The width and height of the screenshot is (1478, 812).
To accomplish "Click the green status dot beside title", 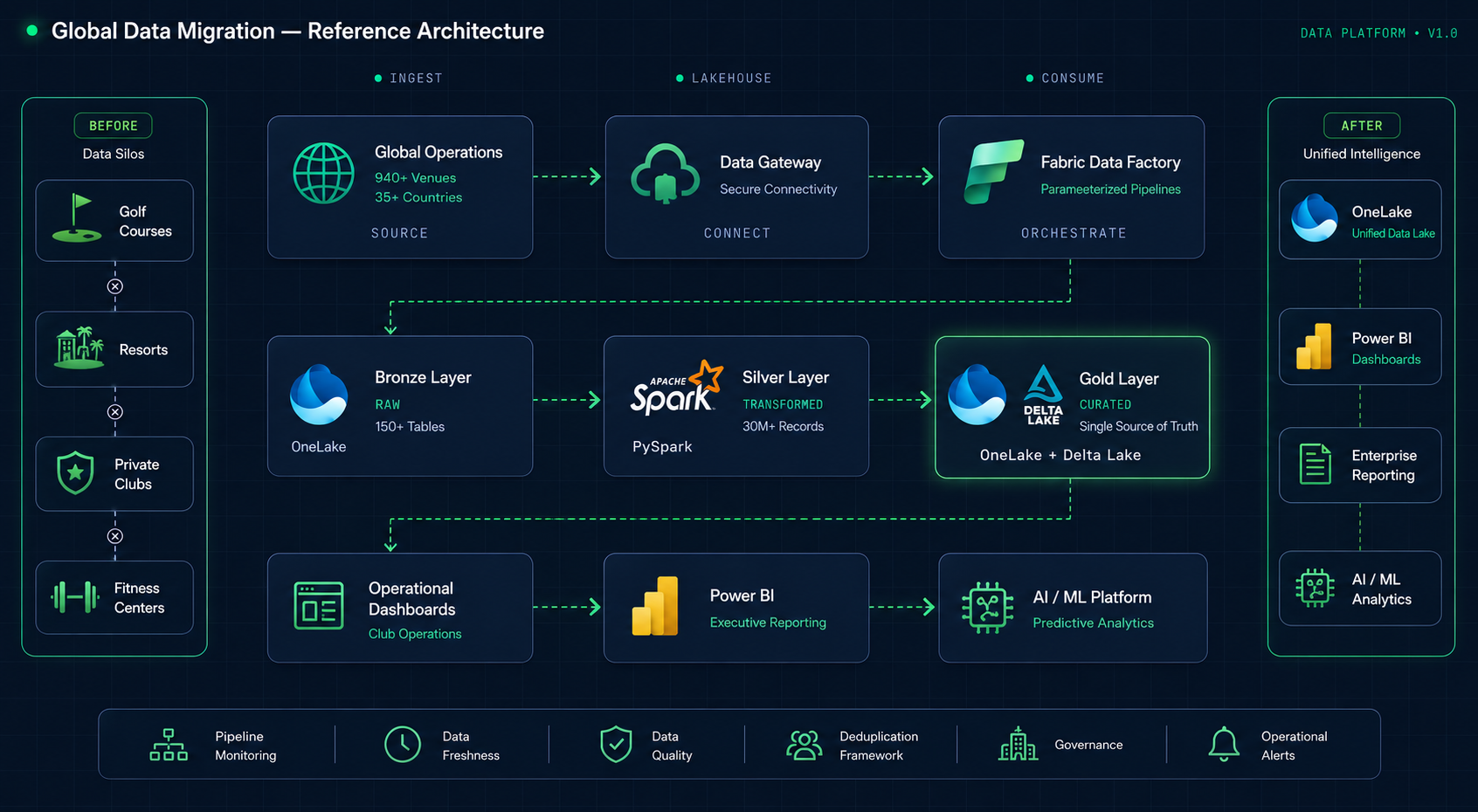I will click(32, 31).
